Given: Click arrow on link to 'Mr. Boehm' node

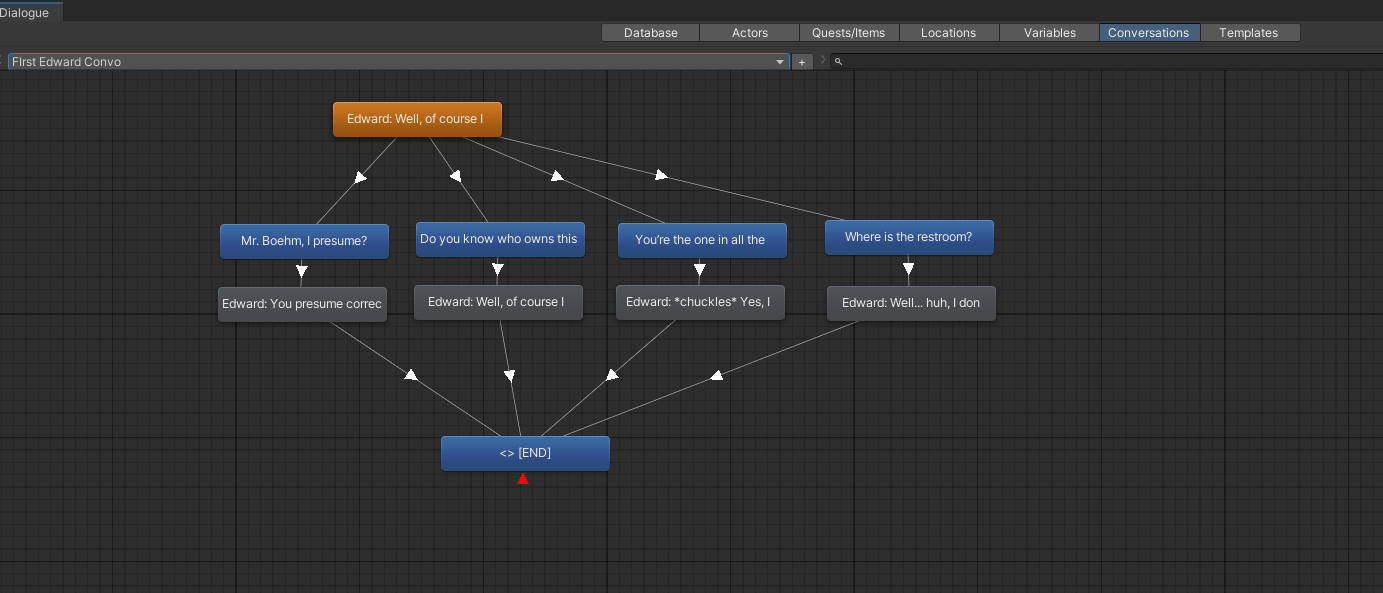Looking at the screenshot, I should coord(360,177).
